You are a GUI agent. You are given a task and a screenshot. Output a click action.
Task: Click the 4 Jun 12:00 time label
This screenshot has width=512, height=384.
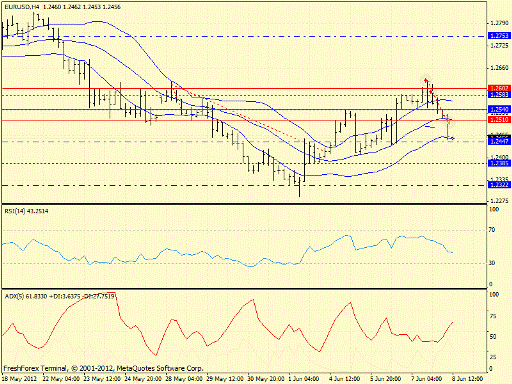pos(345,379)
